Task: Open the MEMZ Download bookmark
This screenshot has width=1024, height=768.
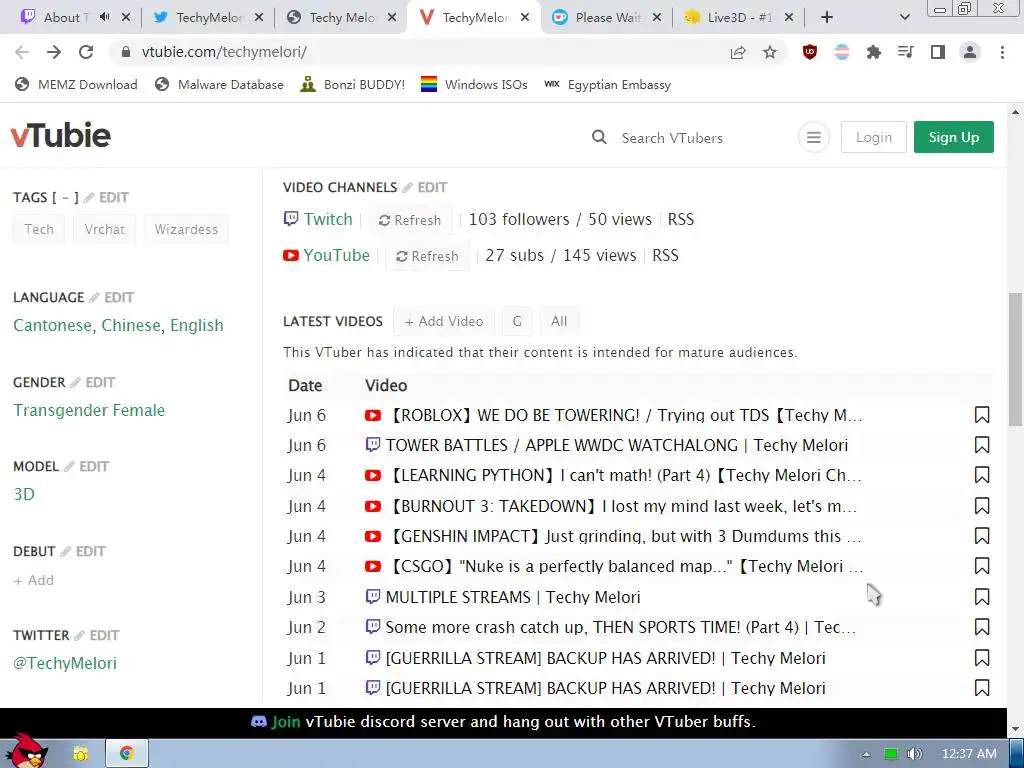Action: (x=76, y=84)
